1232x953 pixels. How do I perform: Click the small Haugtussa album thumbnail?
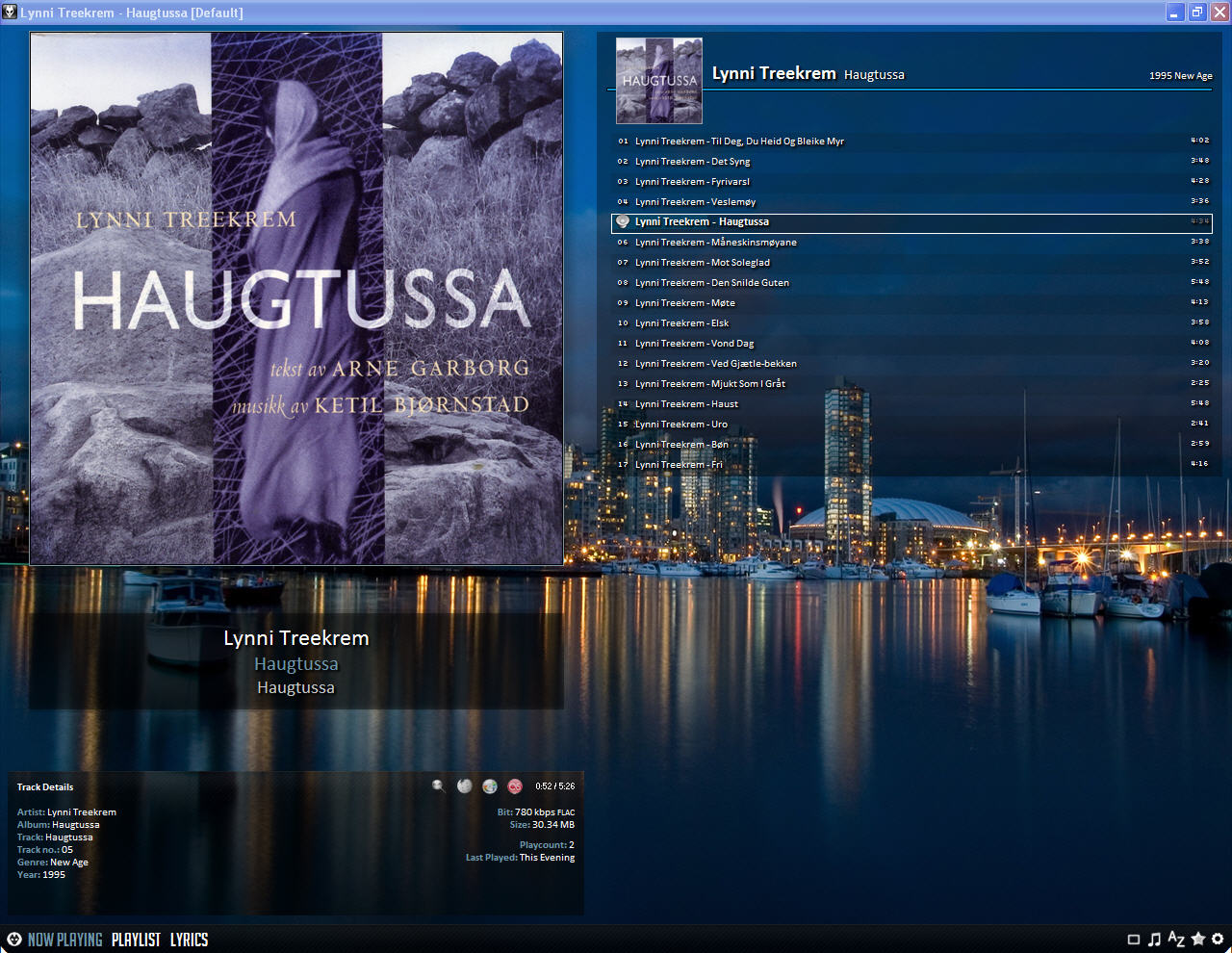point(659,81)
